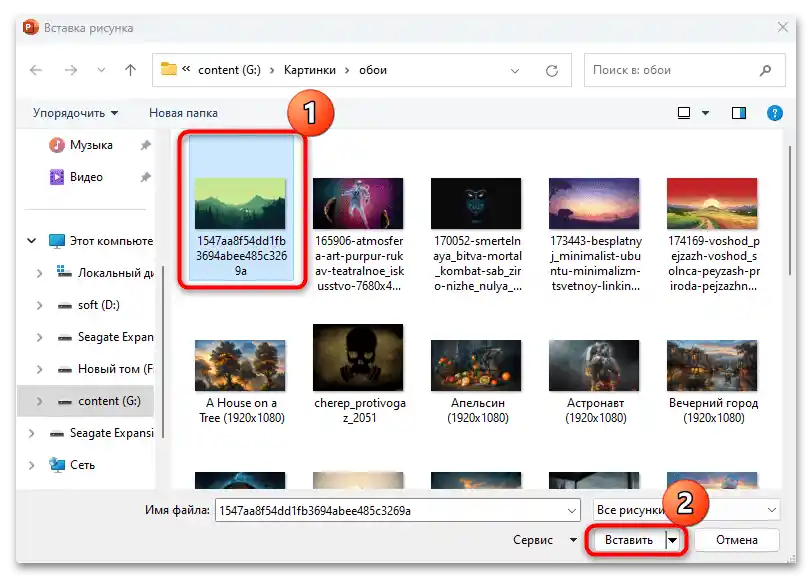Click the search magnifier in the search box
812x579 pixels.
point(764,70)
